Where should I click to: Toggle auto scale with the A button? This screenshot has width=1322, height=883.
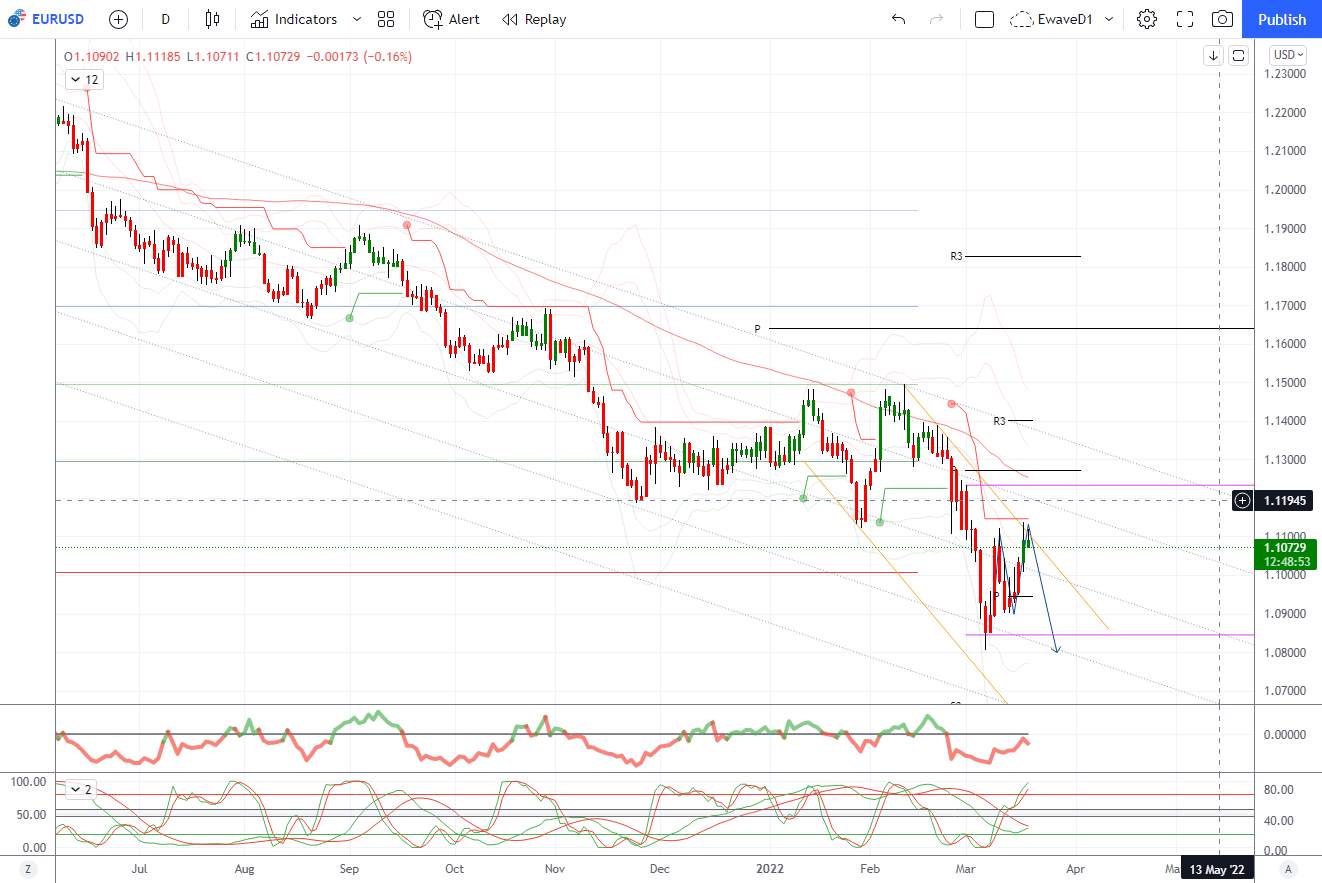tap(1288, 868)
